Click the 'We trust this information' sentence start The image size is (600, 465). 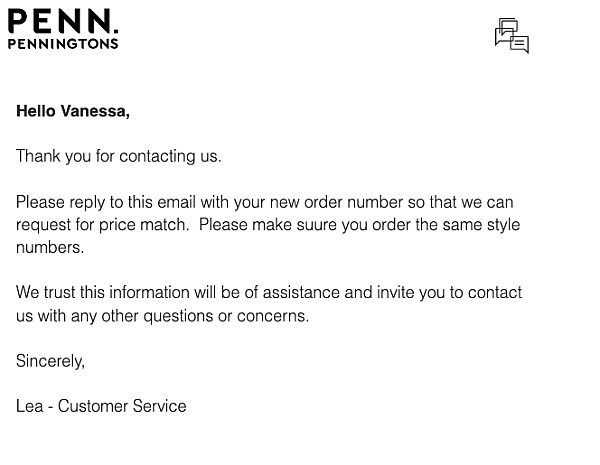click(x=104, y=292)
